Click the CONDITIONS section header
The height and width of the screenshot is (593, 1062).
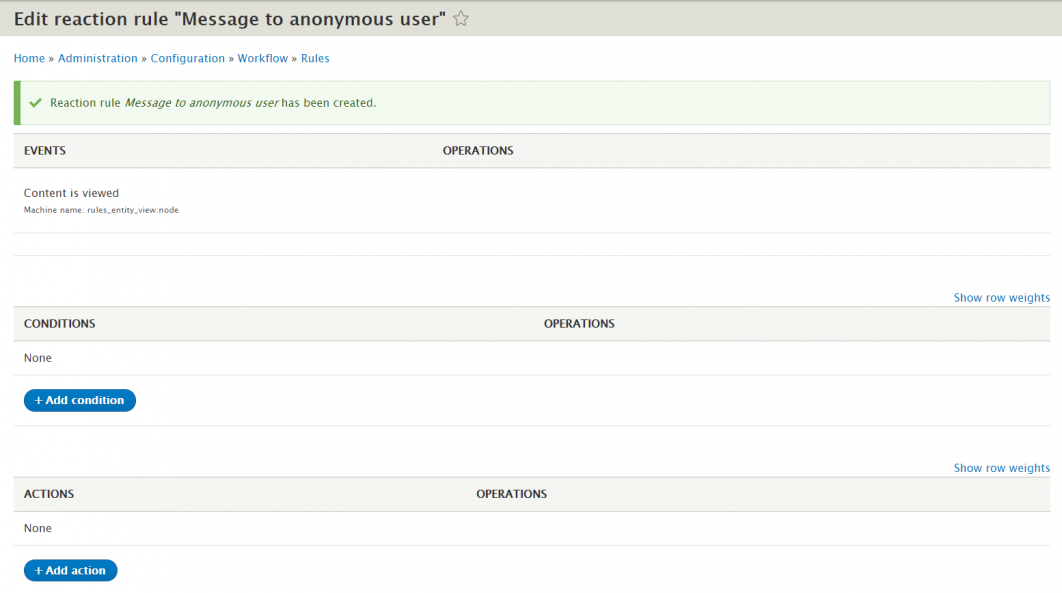pyautogui.click(x=59, y=323)
